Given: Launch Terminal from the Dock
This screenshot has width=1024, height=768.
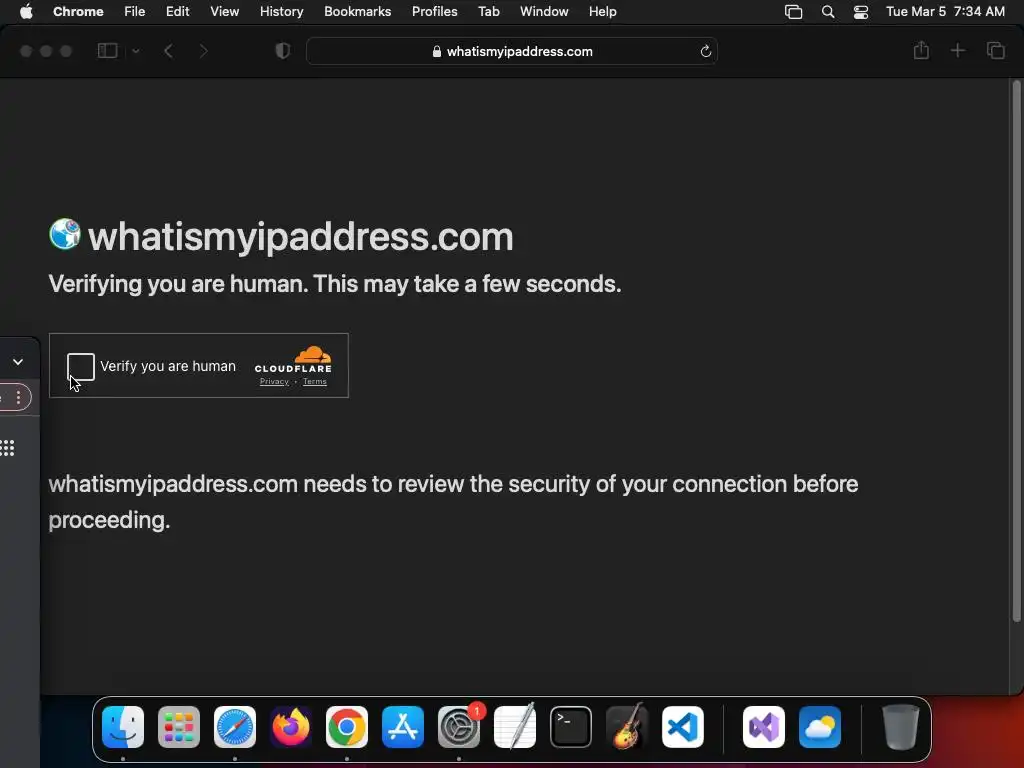Looking at the screenshot, I should pyautogui.click(x=571, y=727).
